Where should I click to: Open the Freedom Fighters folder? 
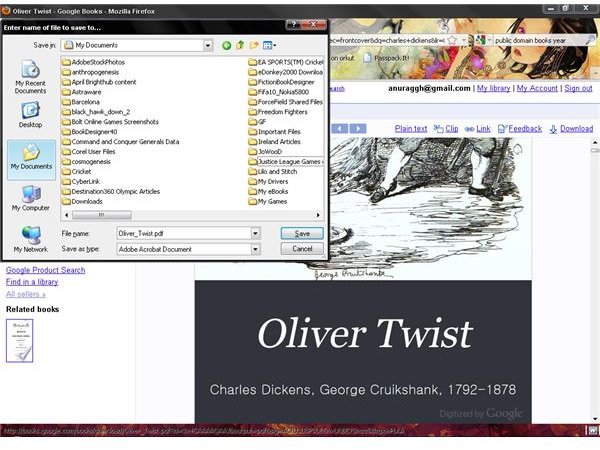[278, 112]
